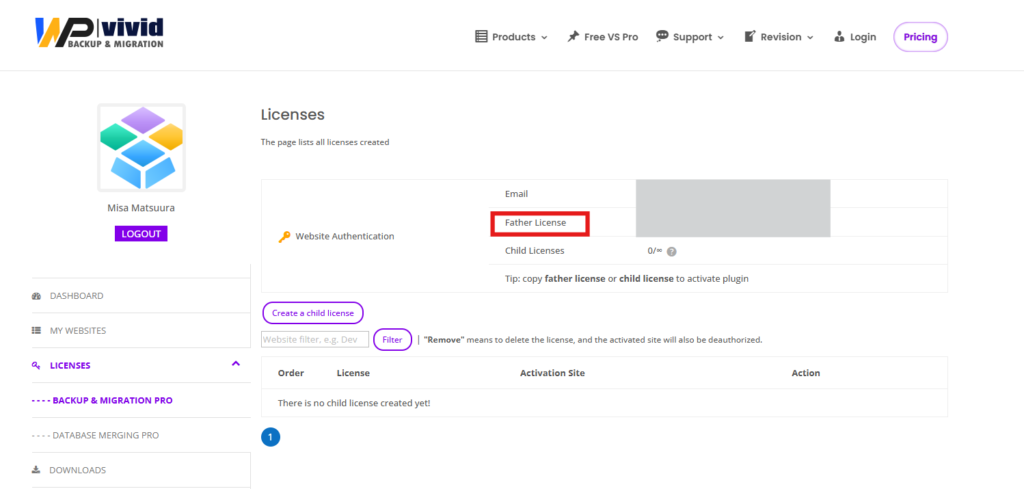Click the Login user icon in header
The image size is (1024, 489).
(x=838, y=37)
